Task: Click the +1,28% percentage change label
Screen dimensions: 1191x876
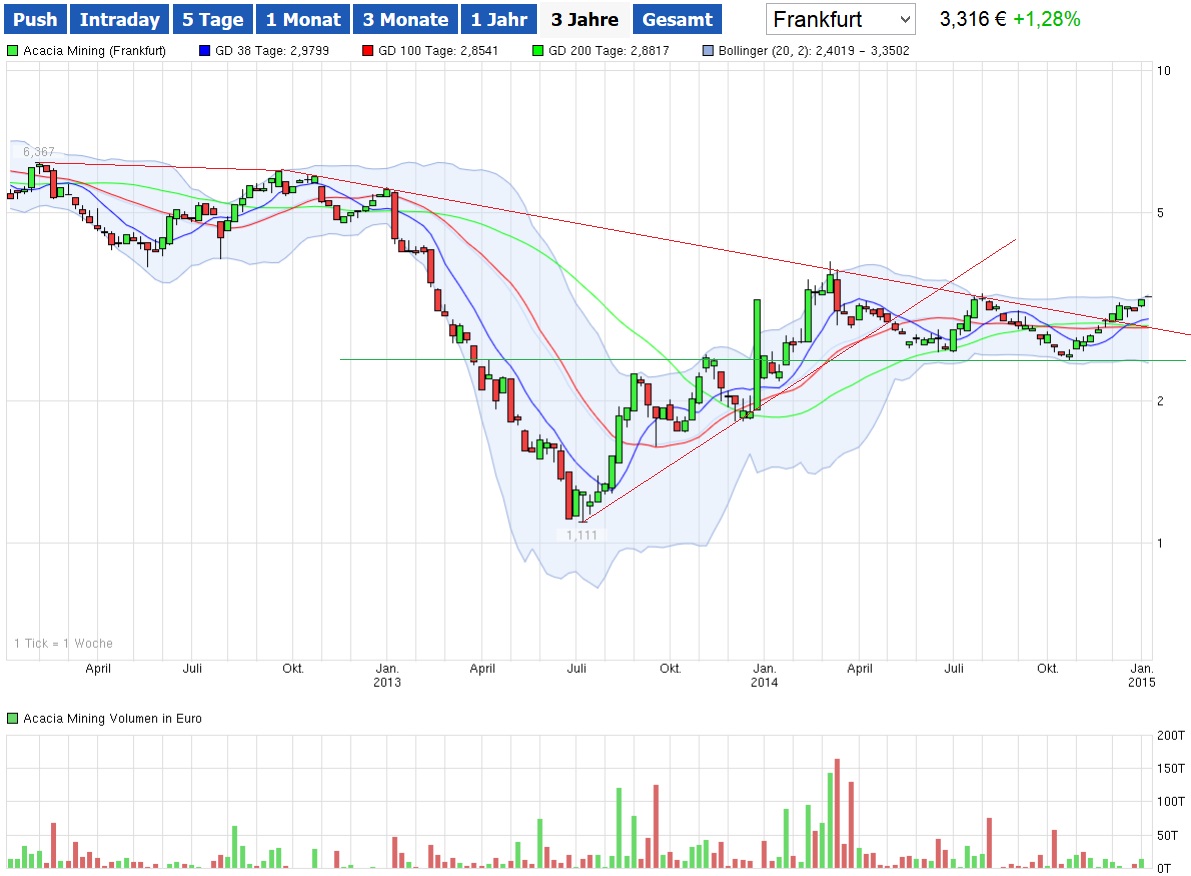Action: (x=1046, y=19)
